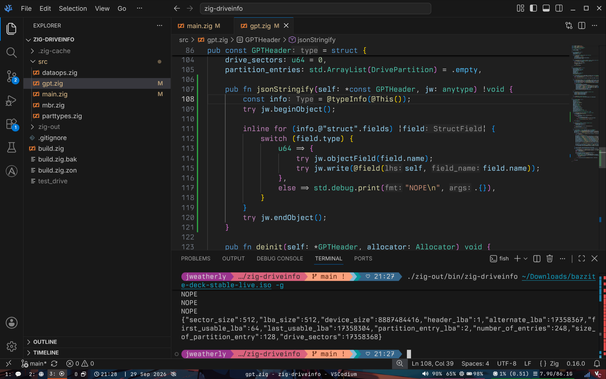Image resolution: width=606 pixels, height=379 pixels.
Task: Go back with the navigation arrow
Action: point(177,8)
